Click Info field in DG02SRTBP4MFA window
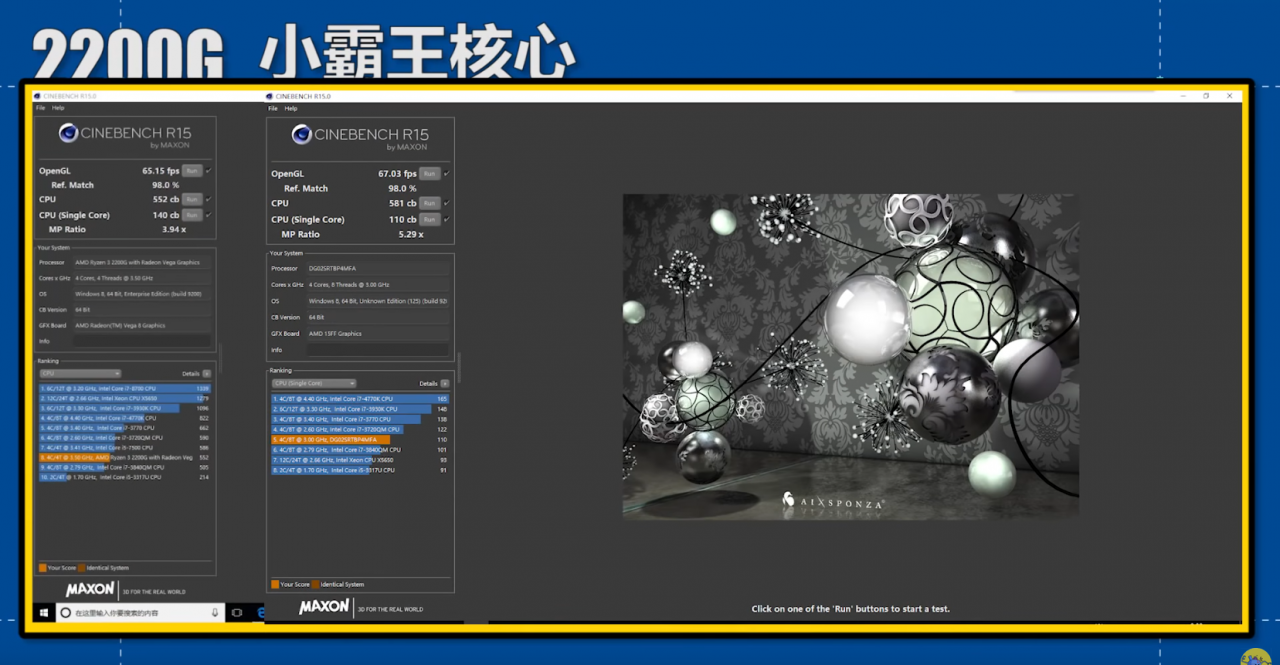 click(x=378, y=350)
